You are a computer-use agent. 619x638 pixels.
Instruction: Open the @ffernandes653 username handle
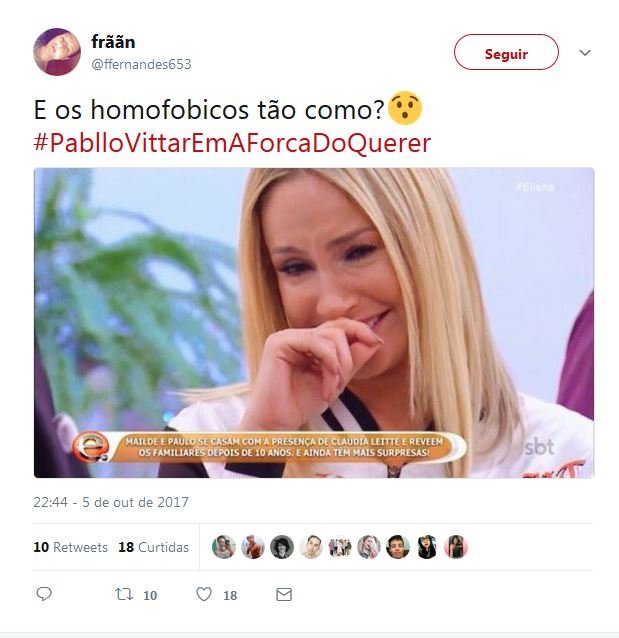point(141,64)
